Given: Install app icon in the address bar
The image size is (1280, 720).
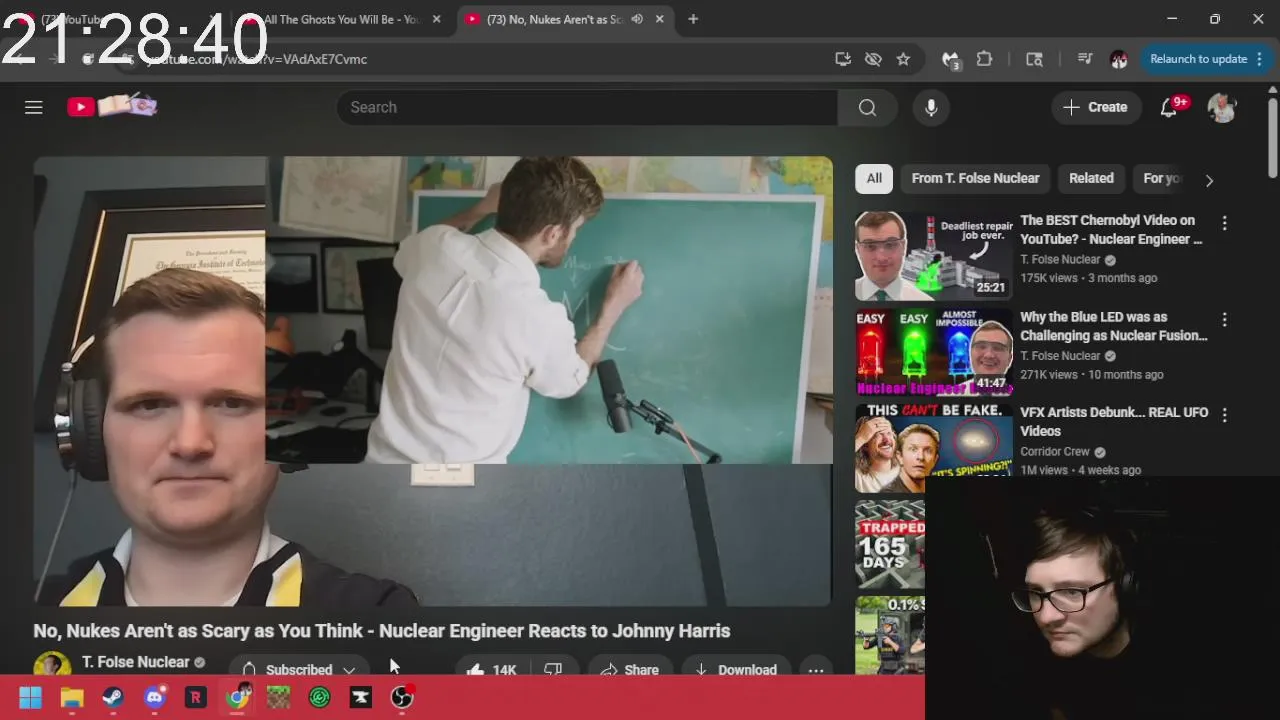Looking at the screenshot, I should coord(843,59).
